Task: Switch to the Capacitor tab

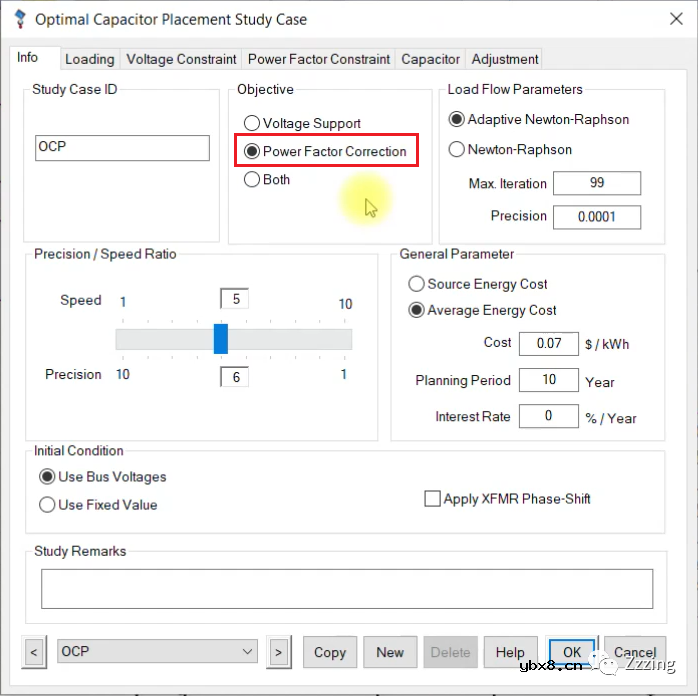Action: coord(430,59)
